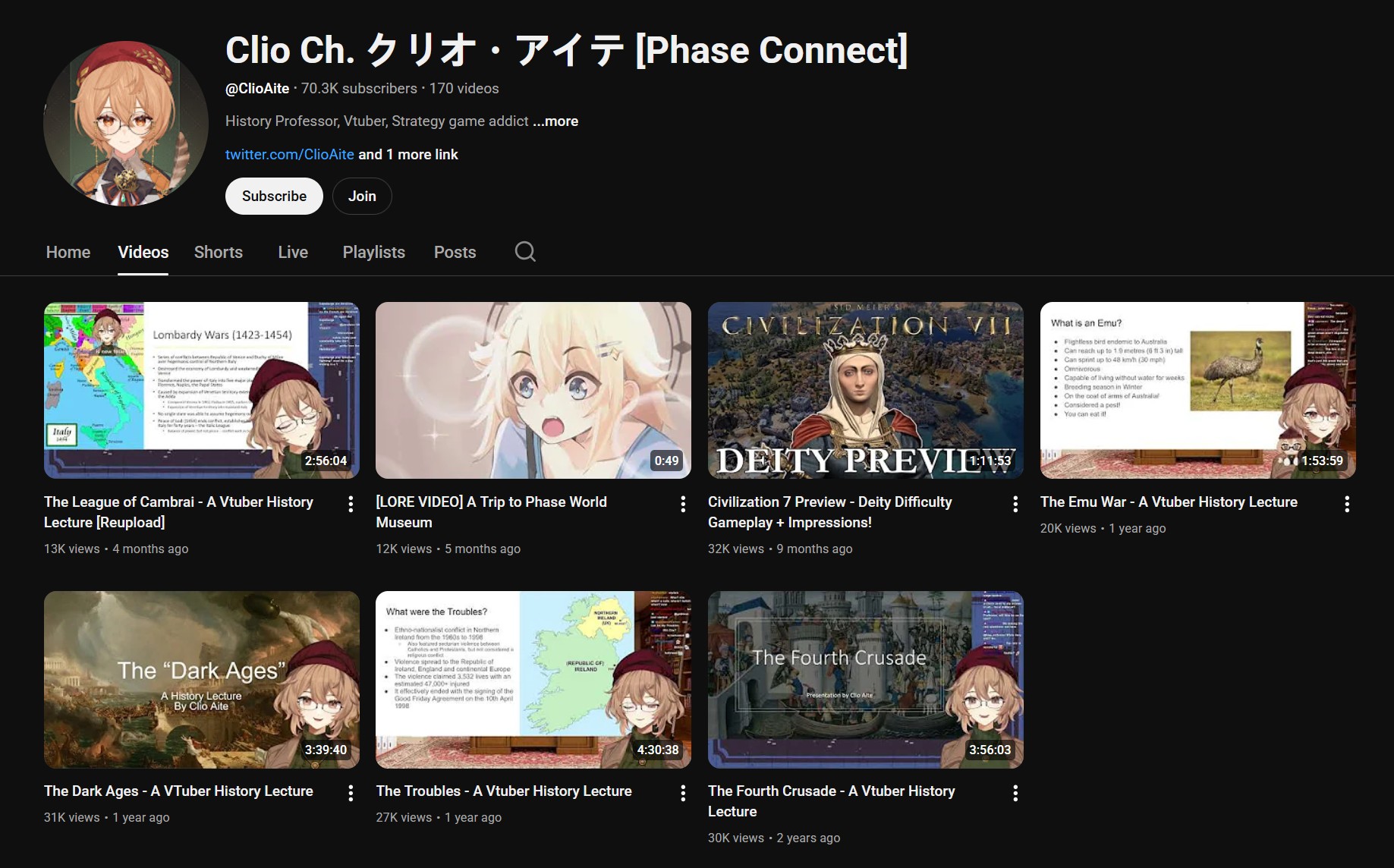
Task: Go to the Live tab
Action: pos(293,252)
